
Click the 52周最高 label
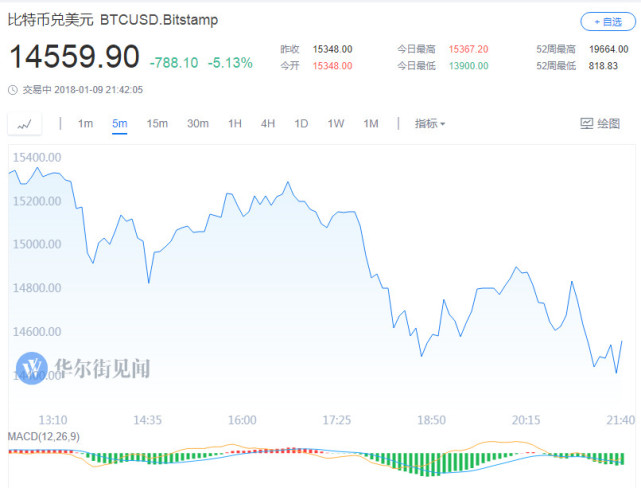point(556,49)
